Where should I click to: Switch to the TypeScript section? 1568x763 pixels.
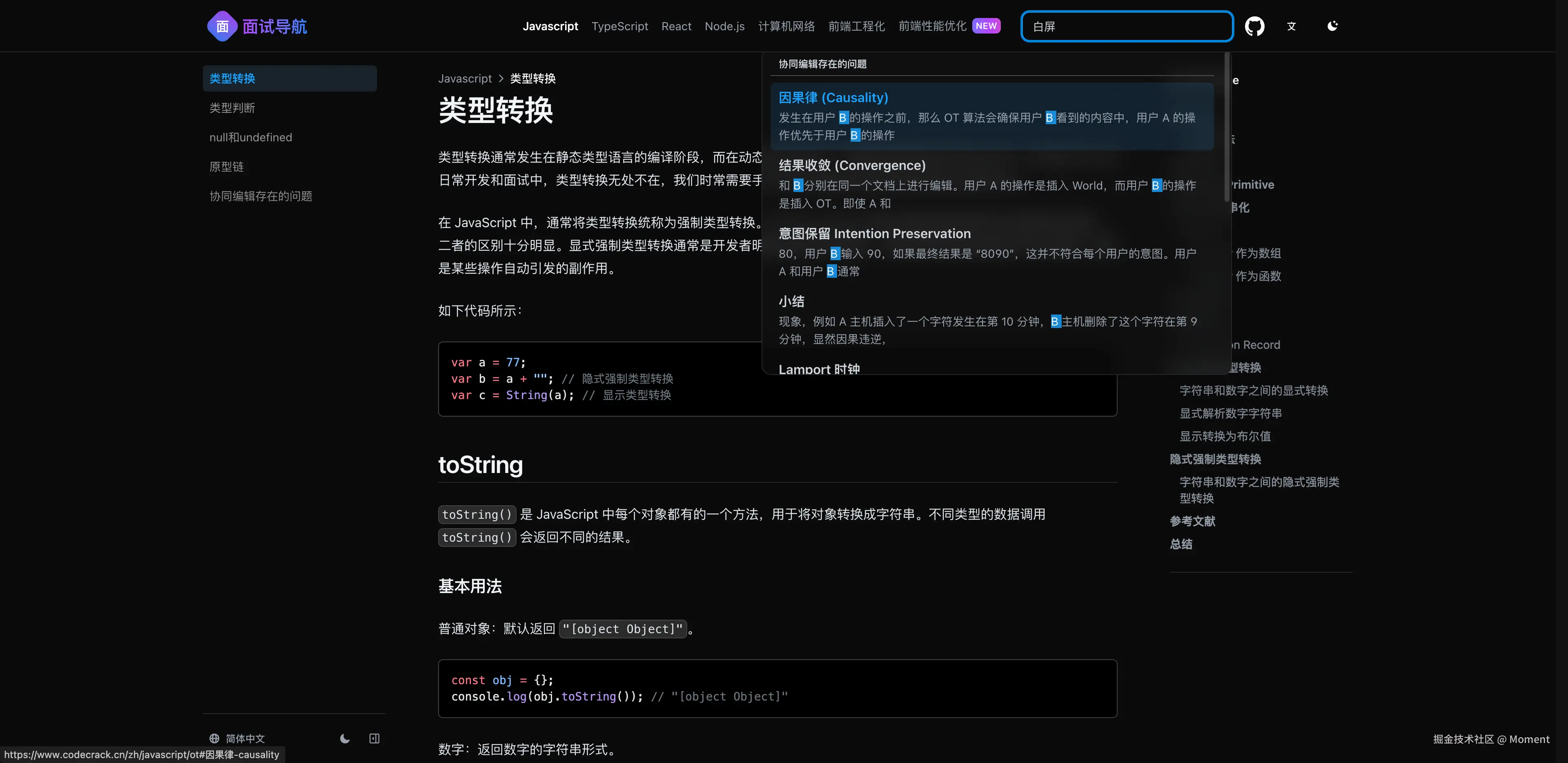620,26
